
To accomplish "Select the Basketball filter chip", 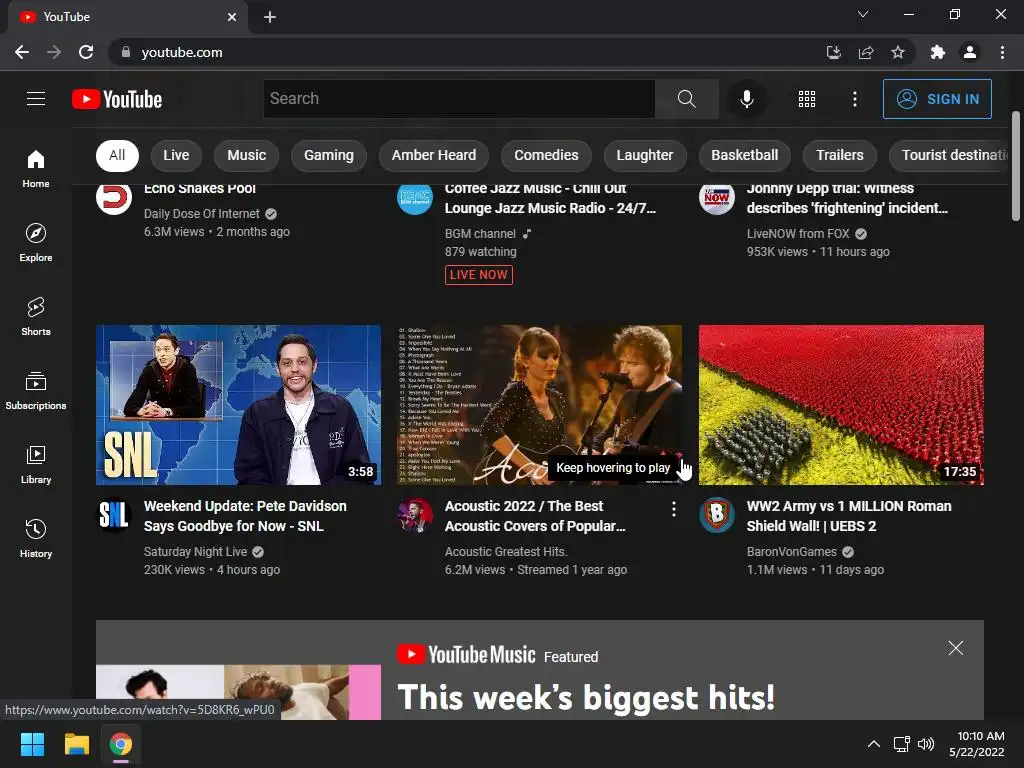I will click(744, 155).
